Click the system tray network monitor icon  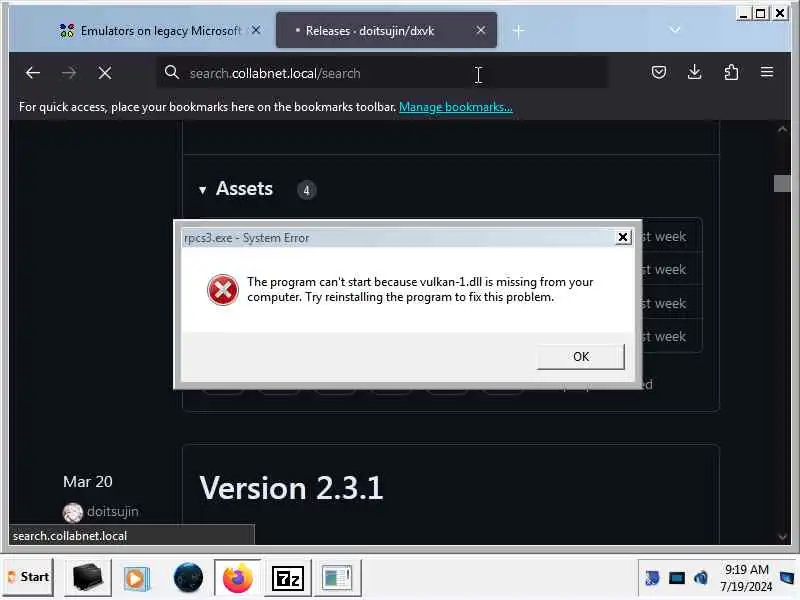coord(677,578)
